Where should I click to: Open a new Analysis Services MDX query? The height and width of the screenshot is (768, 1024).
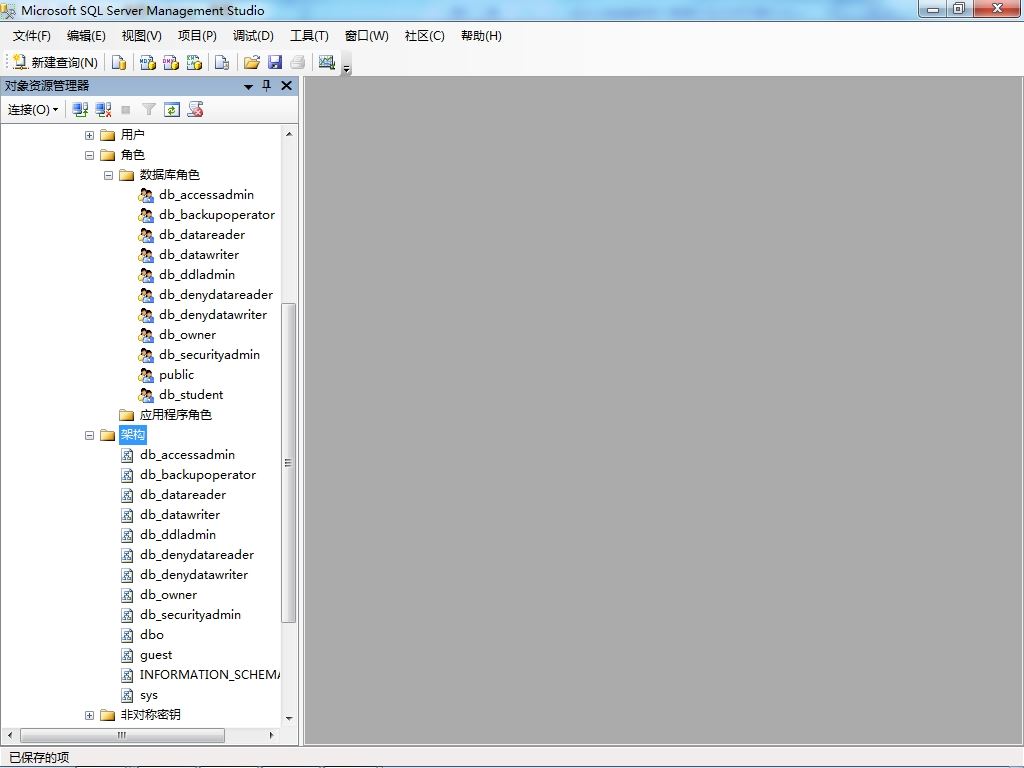pos(148,62)
